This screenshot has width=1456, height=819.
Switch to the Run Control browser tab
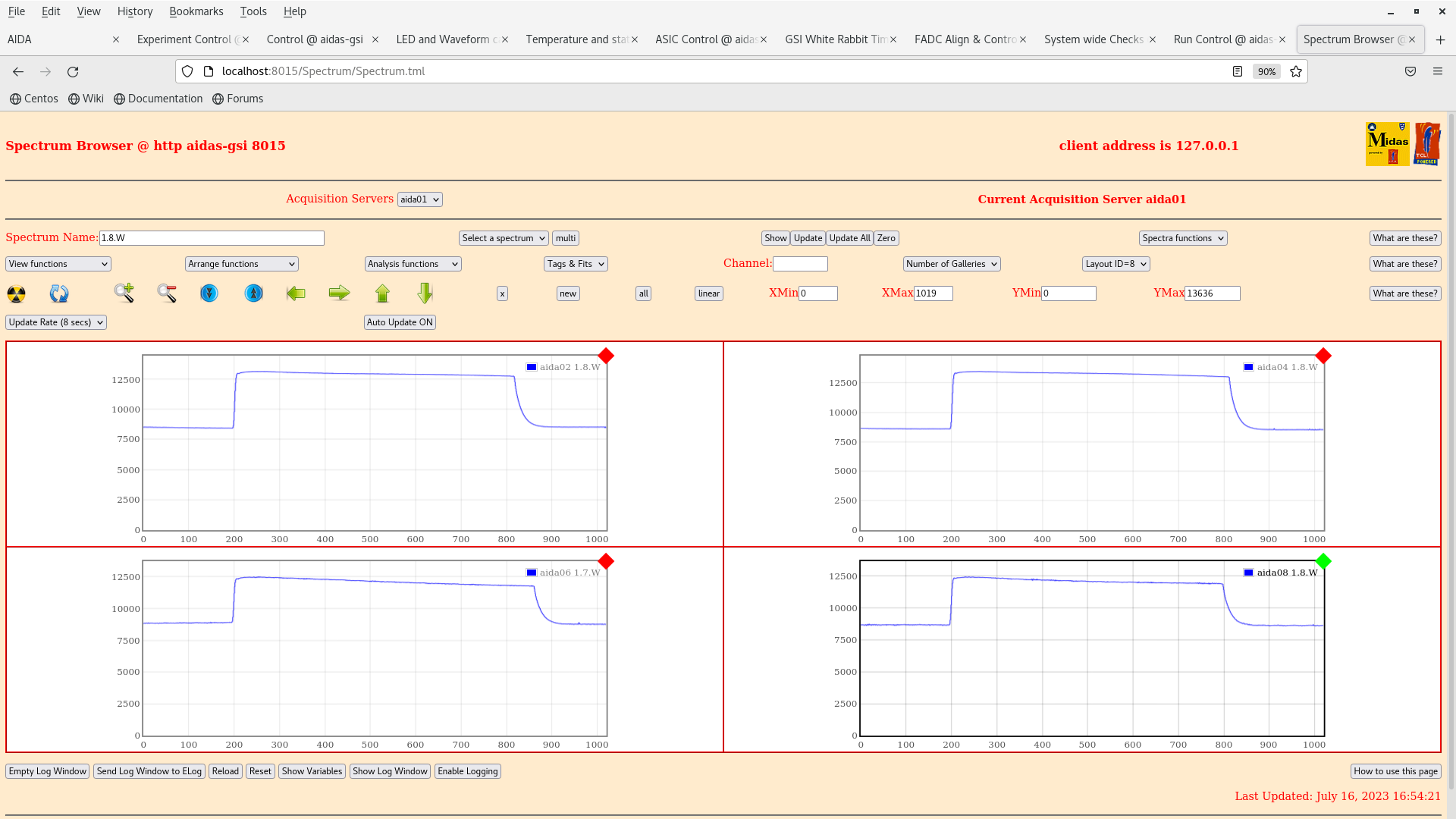coord(1222,39)
